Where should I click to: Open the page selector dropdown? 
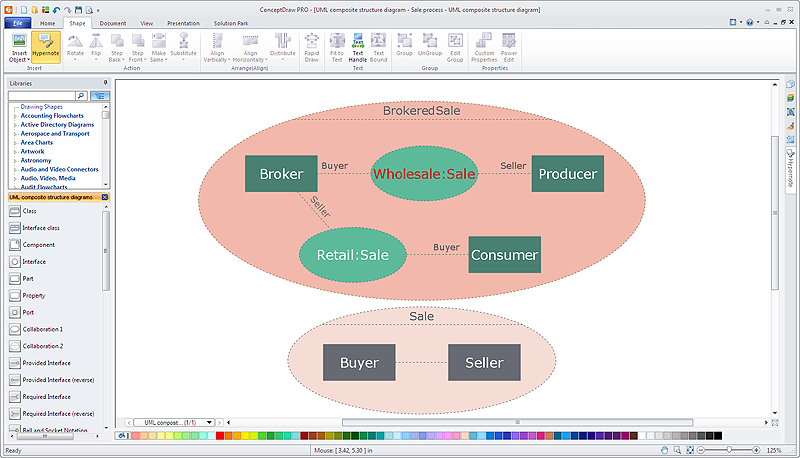[x=209, y=423]
